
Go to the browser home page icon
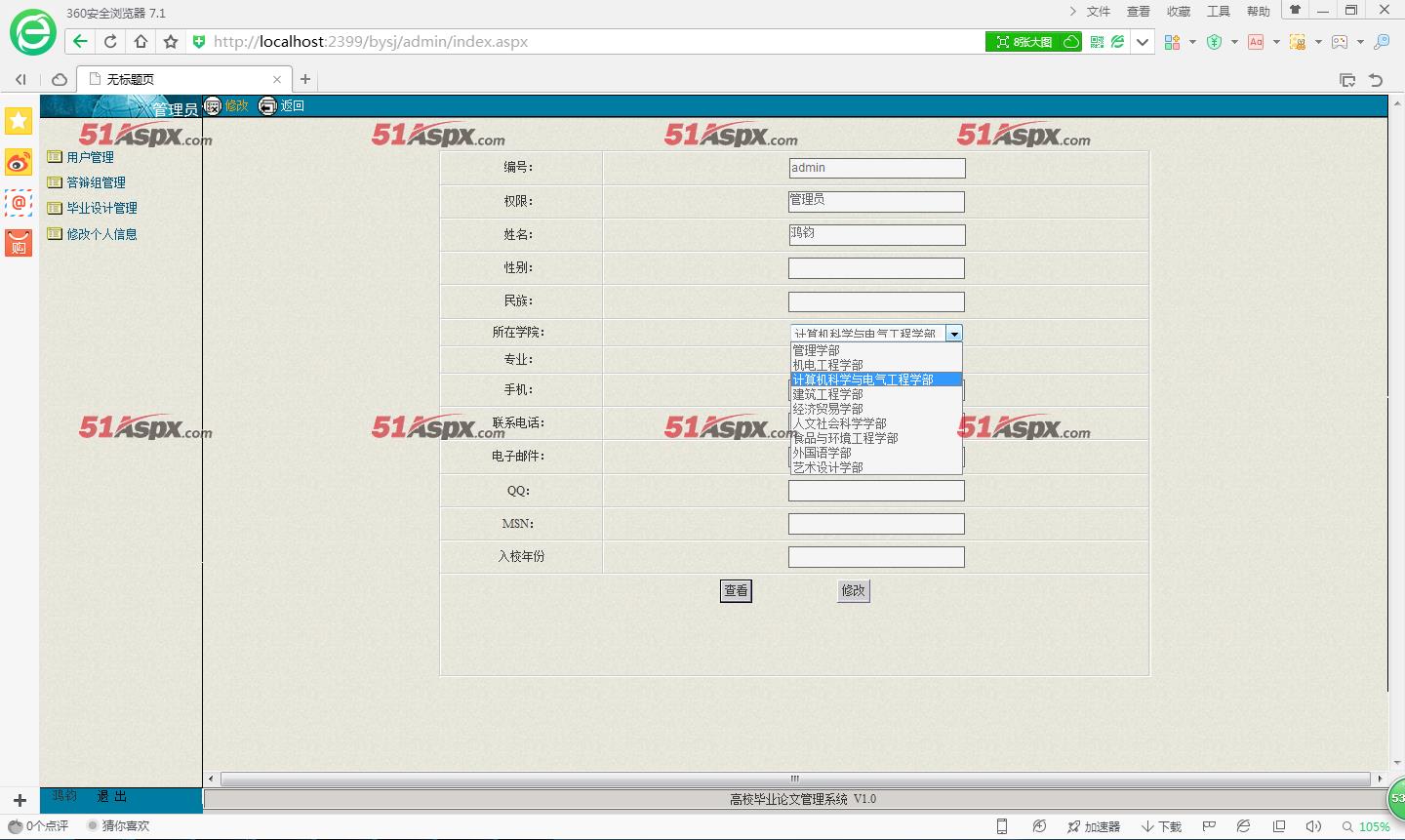(x=140, y=41)
